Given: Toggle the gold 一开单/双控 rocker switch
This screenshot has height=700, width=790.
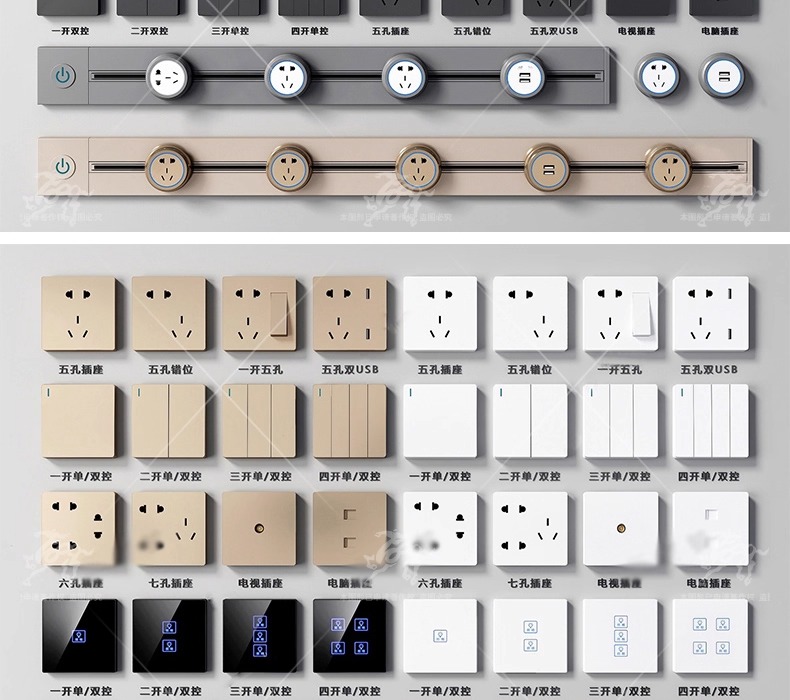Looking at the screenshot, I should click(78, 421).
